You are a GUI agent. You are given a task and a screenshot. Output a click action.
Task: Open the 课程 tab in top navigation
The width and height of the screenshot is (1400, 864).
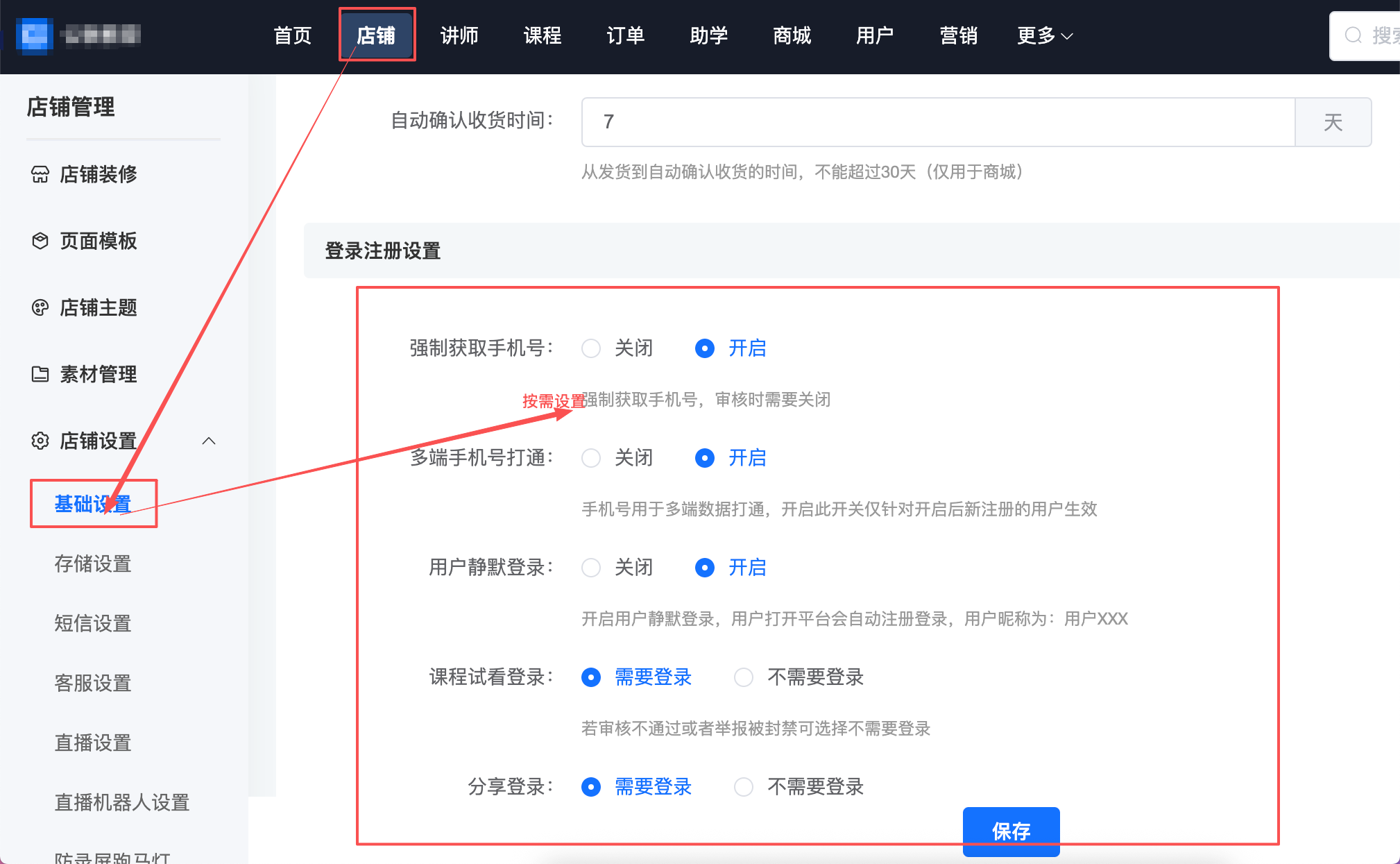click(543, 35)
